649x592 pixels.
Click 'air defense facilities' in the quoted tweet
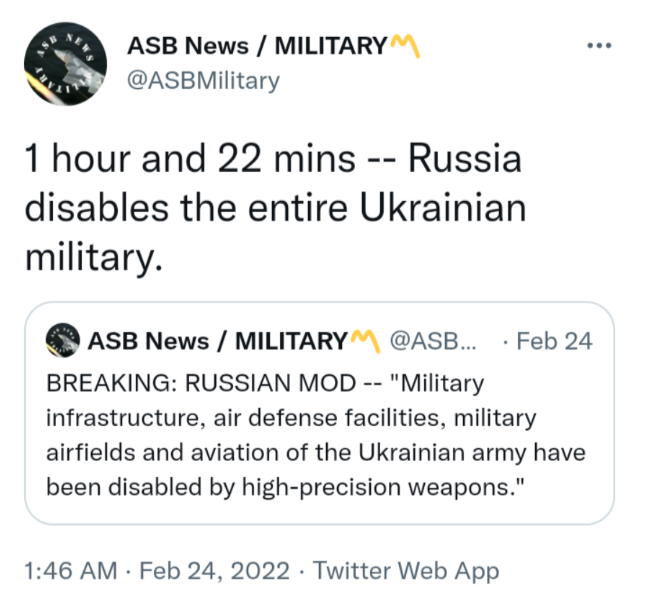tap(329, 417)
